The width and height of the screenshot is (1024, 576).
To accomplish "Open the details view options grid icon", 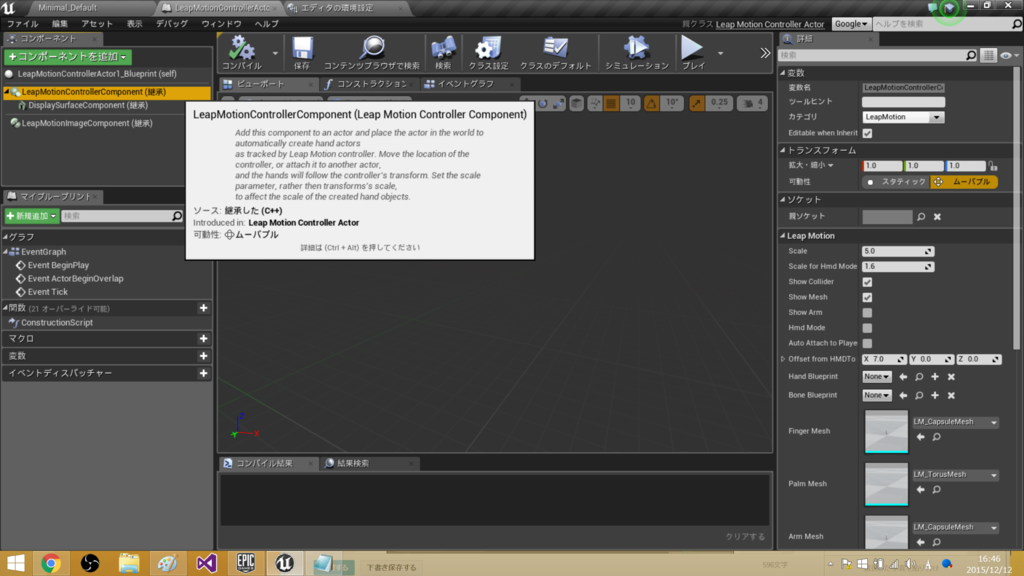I will (989, 56).
